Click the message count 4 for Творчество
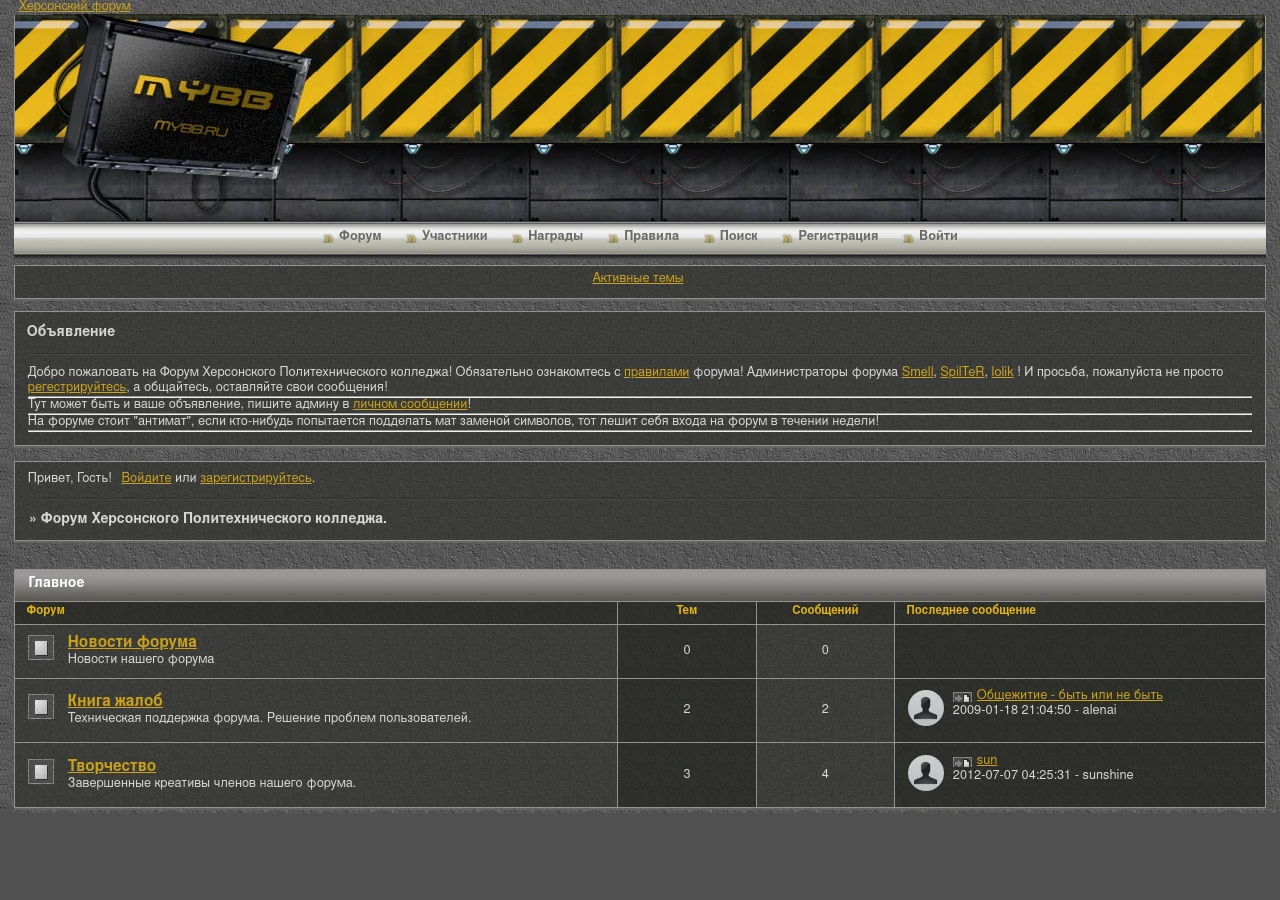Viewport: 1280px width, 900px height. pyautogui.click(x=825, y=774)
